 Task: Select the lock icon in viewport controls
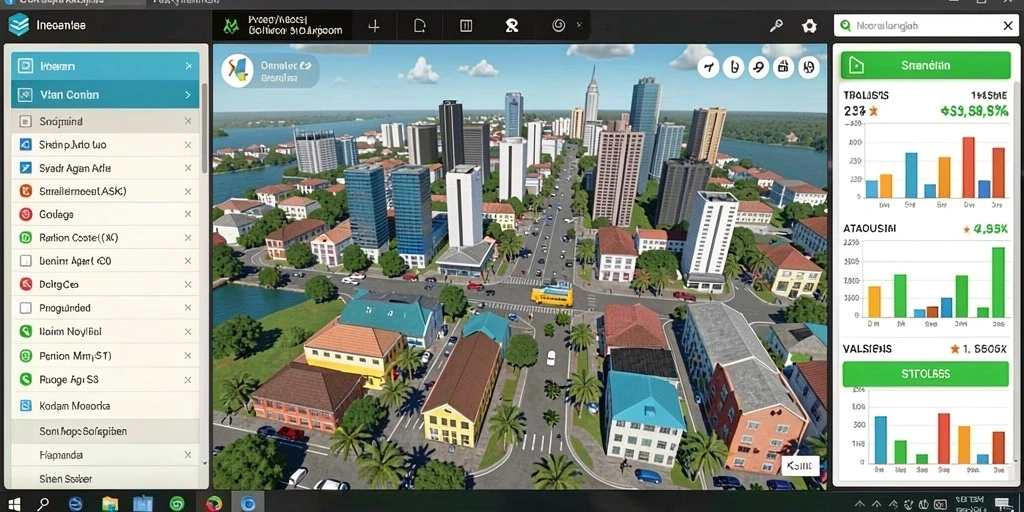pyautogui.click(x=783, y=67)
